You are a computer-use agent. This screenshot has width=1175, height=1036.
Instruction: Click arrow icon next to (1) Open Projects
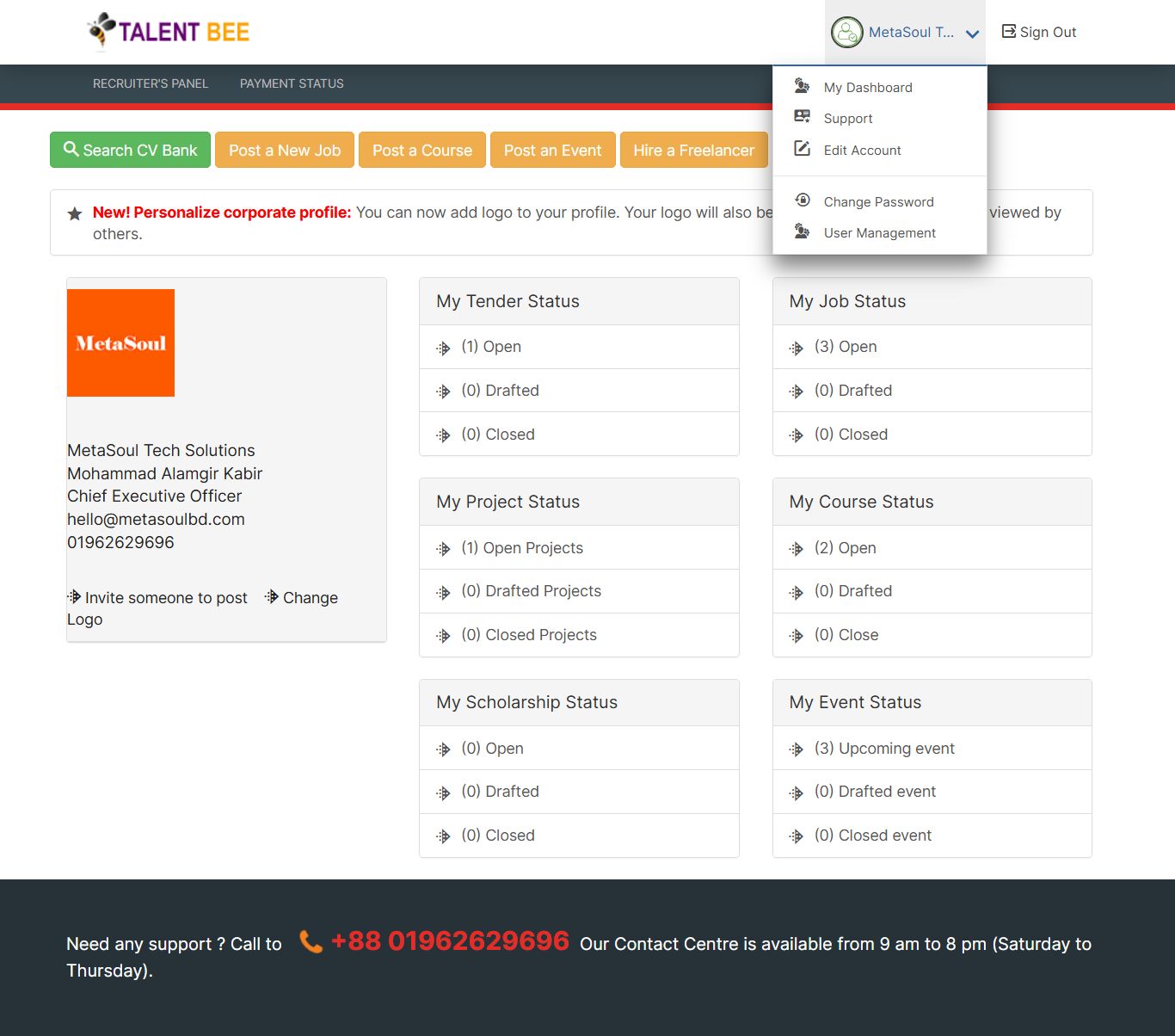tap(443, 549)
